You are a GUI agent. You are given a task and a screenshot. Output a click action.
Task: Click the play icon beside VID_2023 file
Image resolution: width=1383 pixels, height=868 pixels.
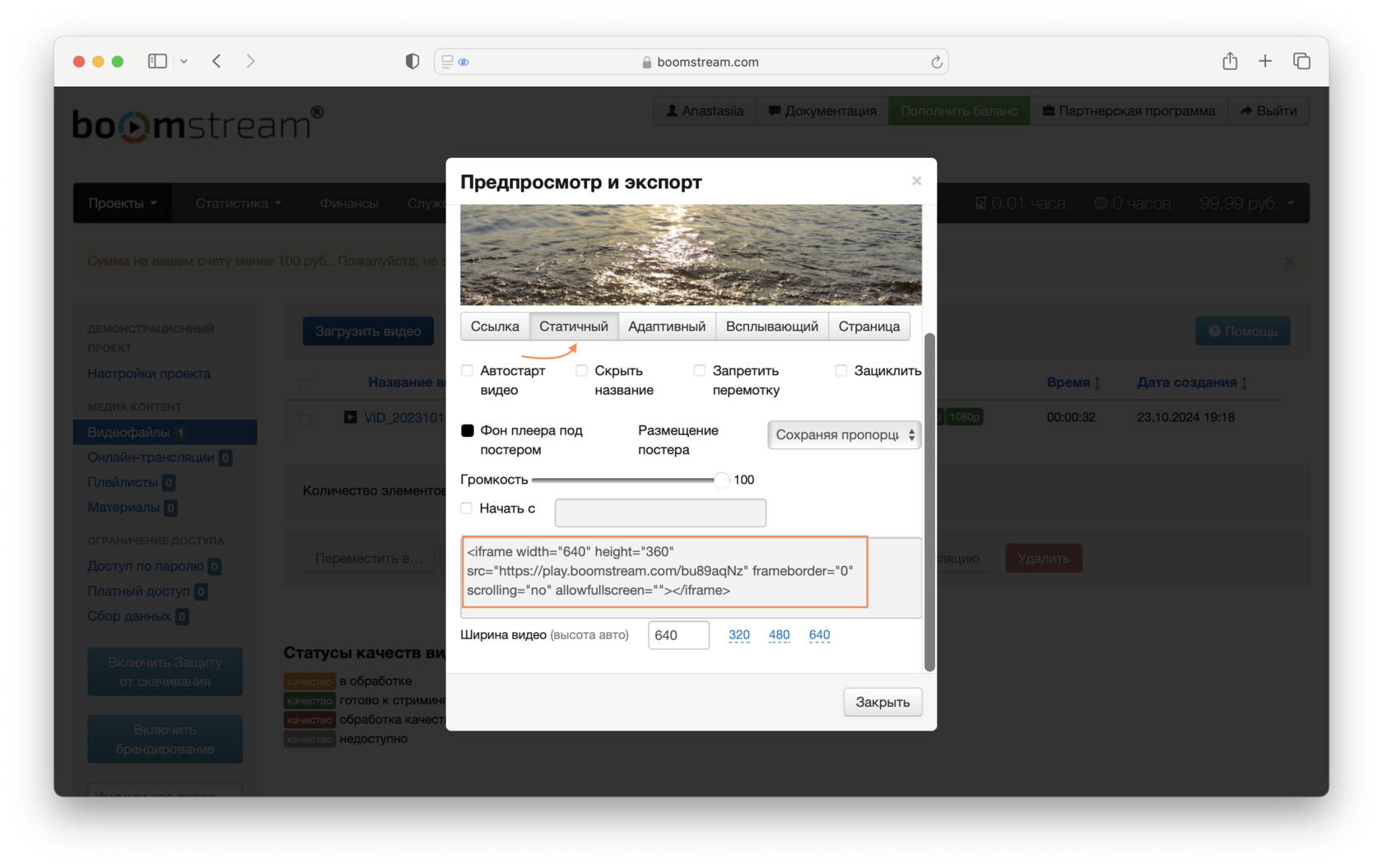point(351,417)
